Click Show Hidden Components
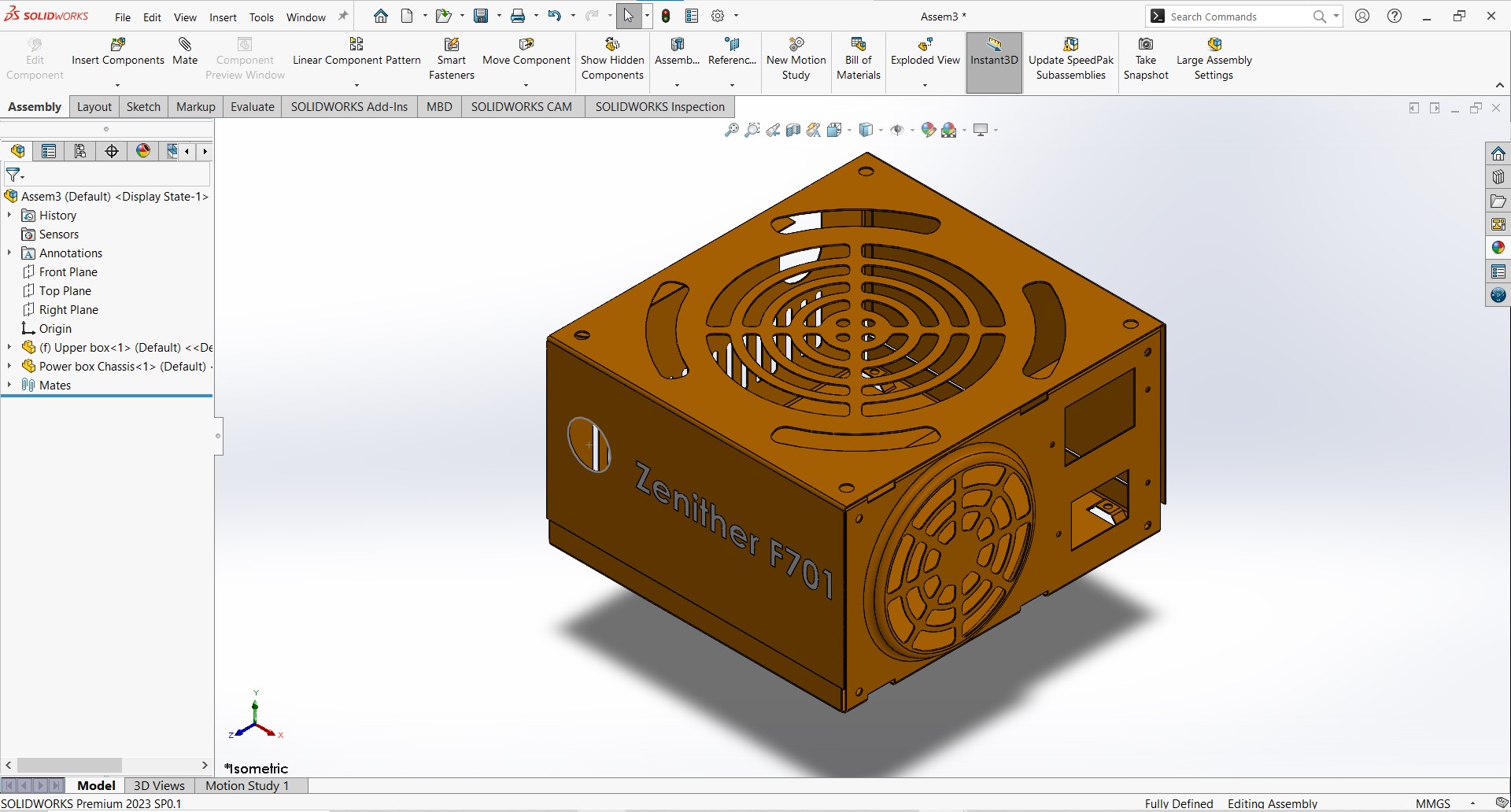The height and width of the screenshot is (812, 1511). pos(612,59)
